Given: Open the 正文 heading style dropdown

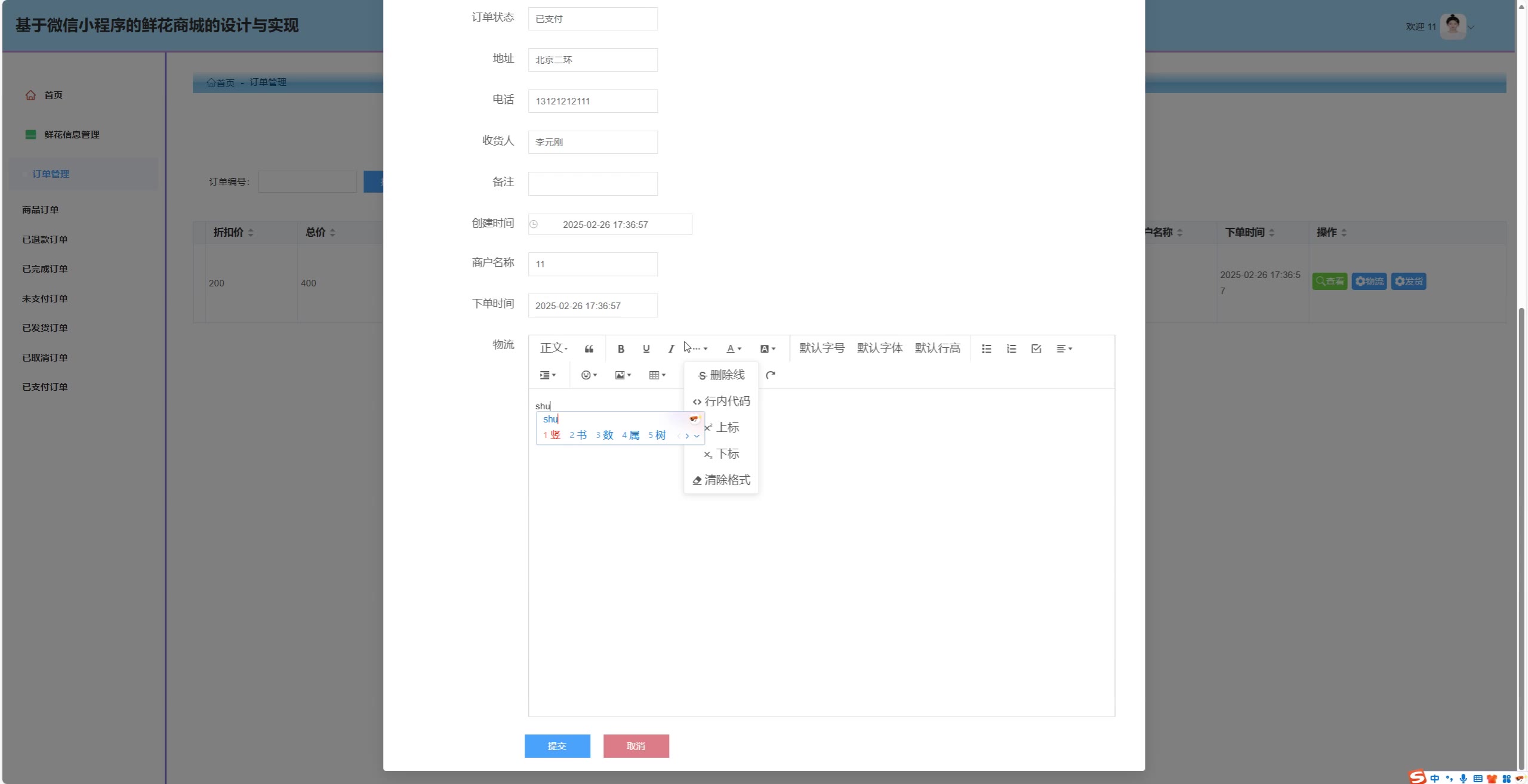Looking at the screenshot, I should pyautogui.click(x=553, y=348).
